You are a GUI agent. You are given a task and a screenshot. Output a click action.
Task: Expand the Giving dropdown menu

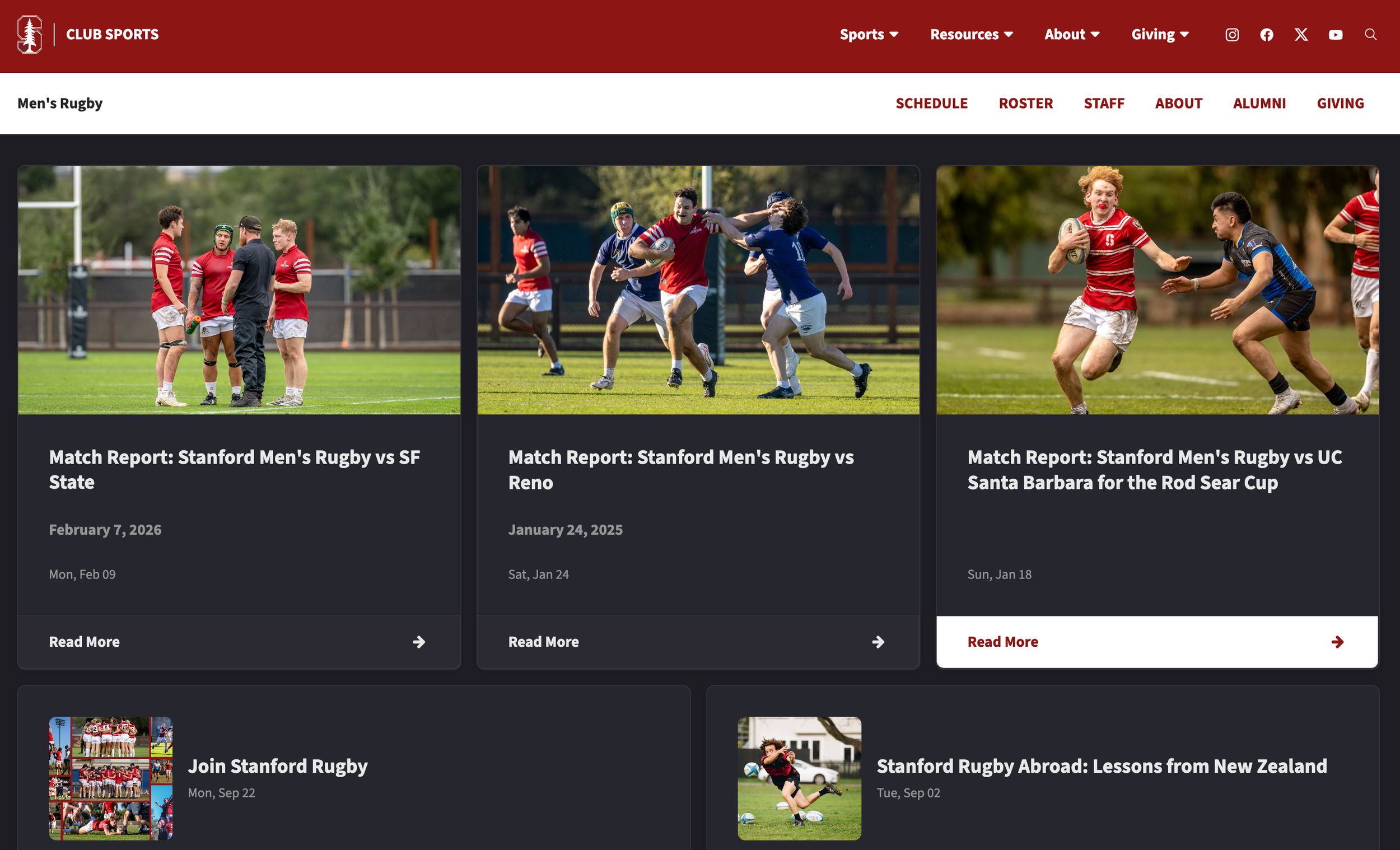pos(1160,35)
